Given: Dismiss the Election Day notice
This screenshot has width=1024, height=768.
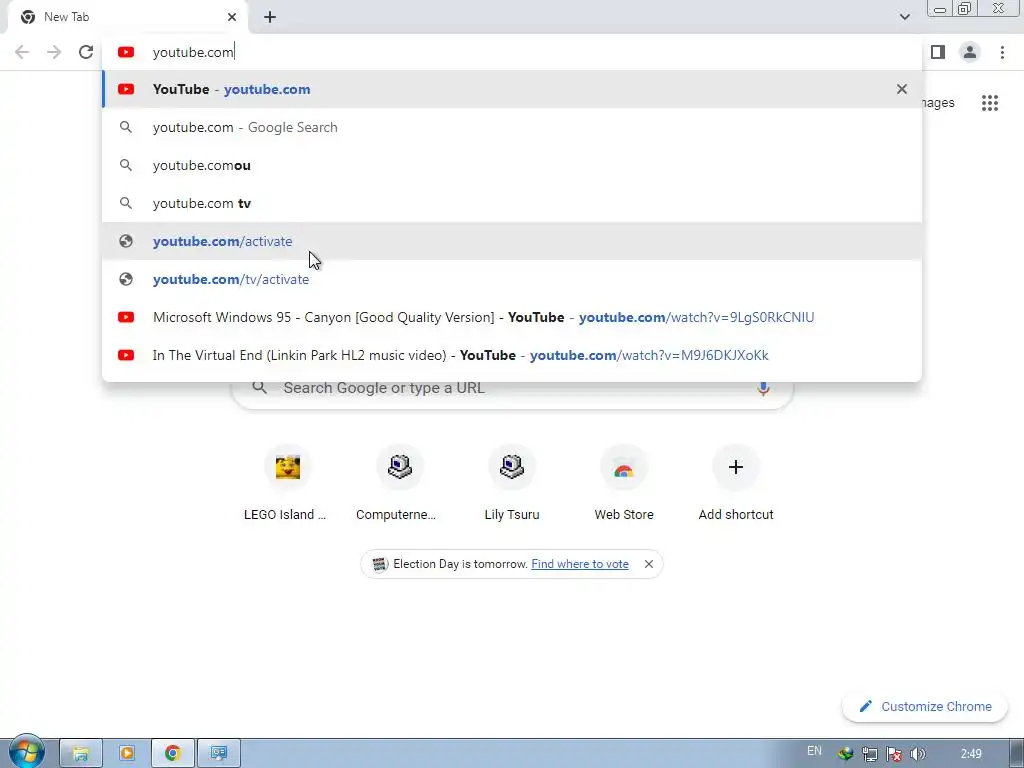Looking at the screenshot, I should tap(648, 564).
